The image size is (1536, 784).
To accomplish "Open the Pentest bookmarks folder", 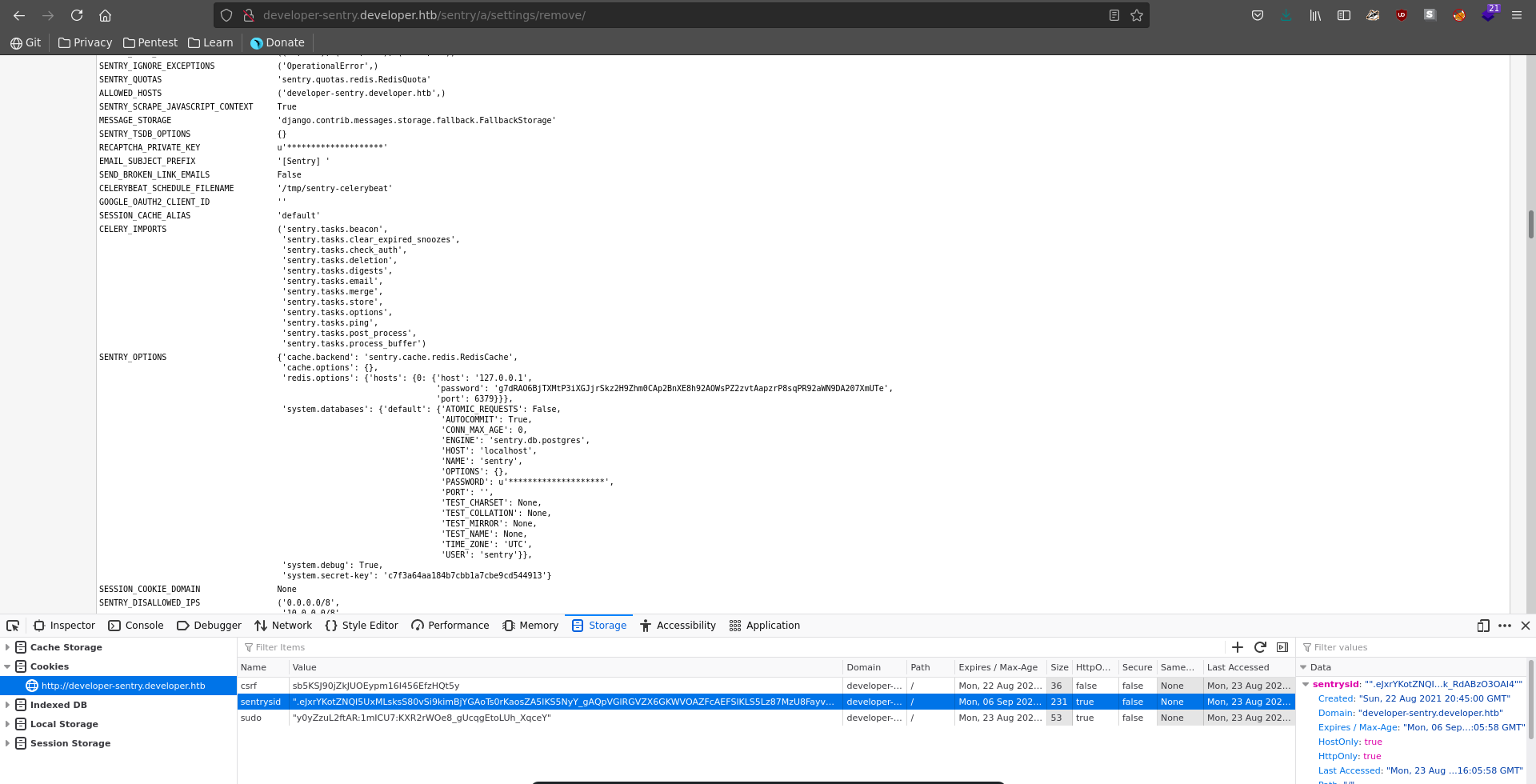I will [x=150, y=42].
